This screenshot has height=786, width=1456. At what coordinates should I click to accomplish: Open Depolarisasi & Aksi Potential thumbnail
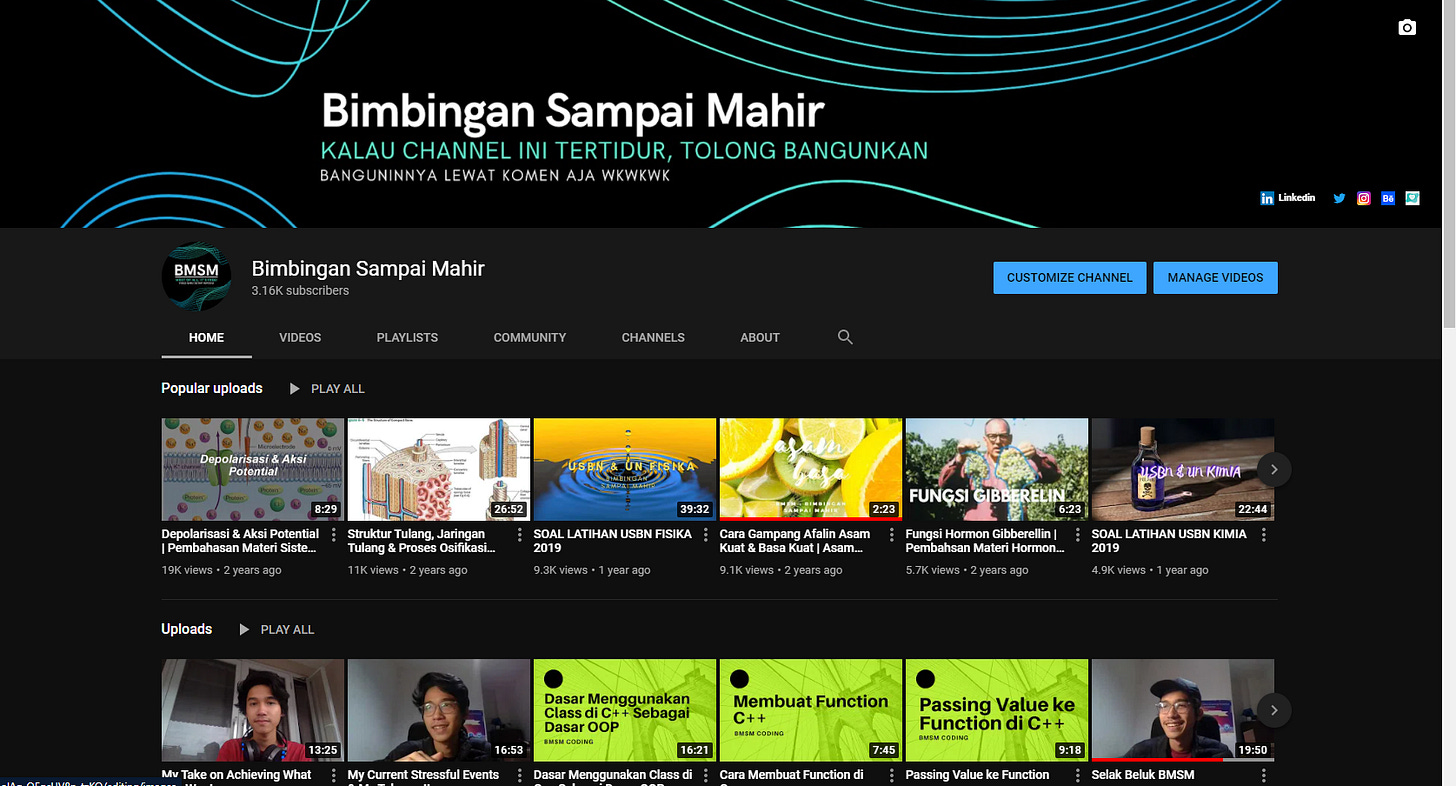click(253, 469)
